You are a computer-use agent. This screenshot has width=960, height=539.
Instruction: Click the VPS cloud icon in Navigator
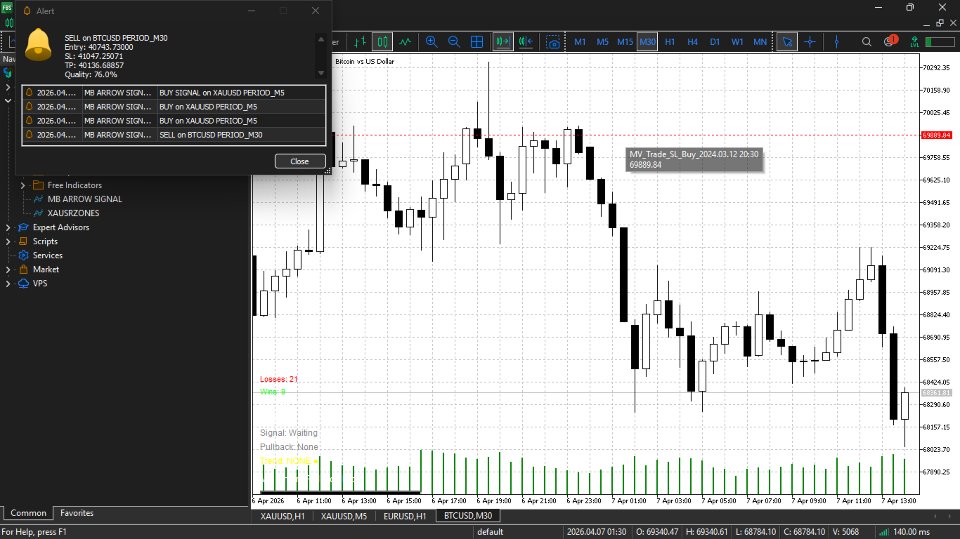[x=23, y=284]
